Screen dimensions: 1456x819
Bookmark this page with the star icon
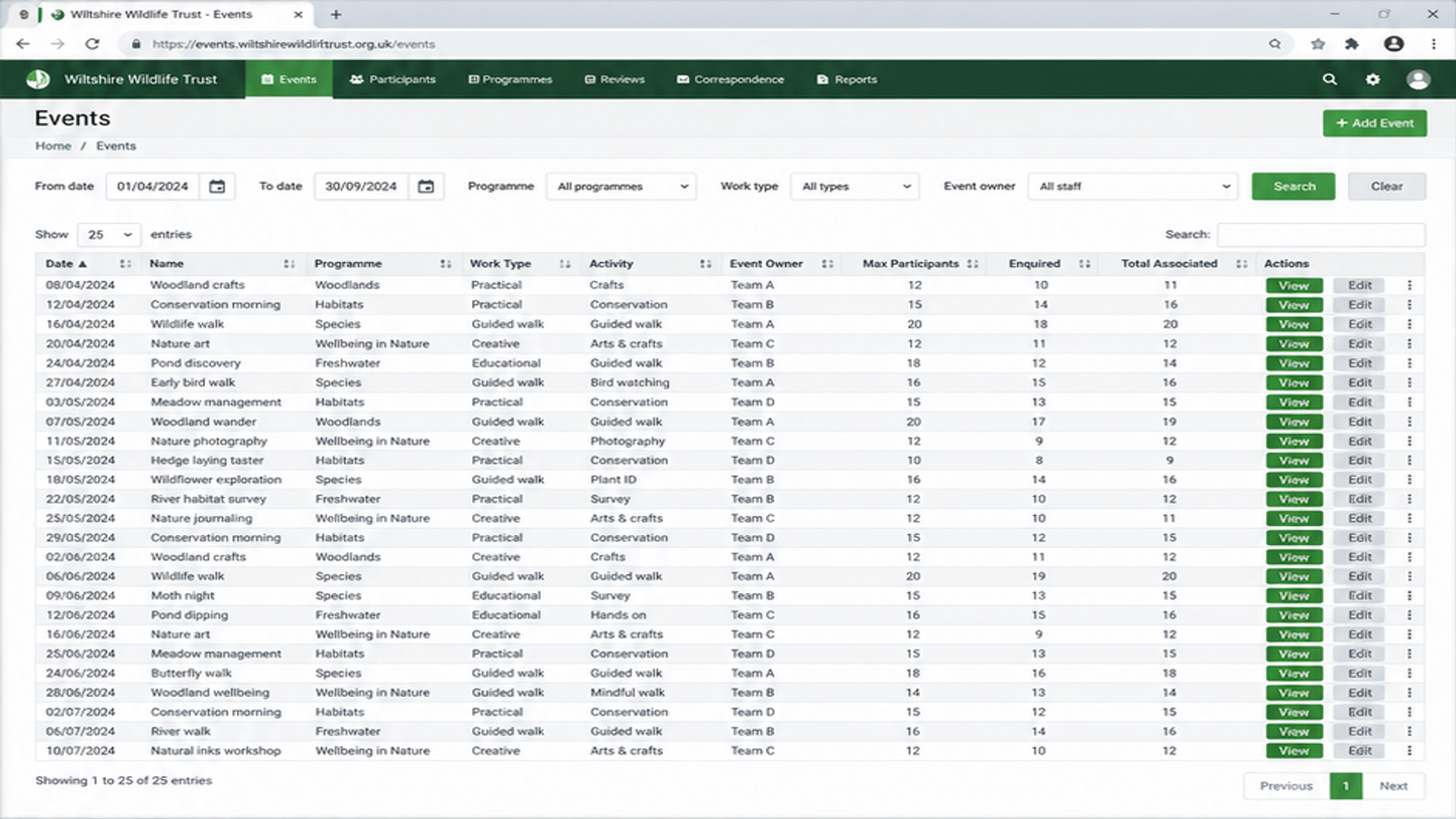[x=1318, y=44]
